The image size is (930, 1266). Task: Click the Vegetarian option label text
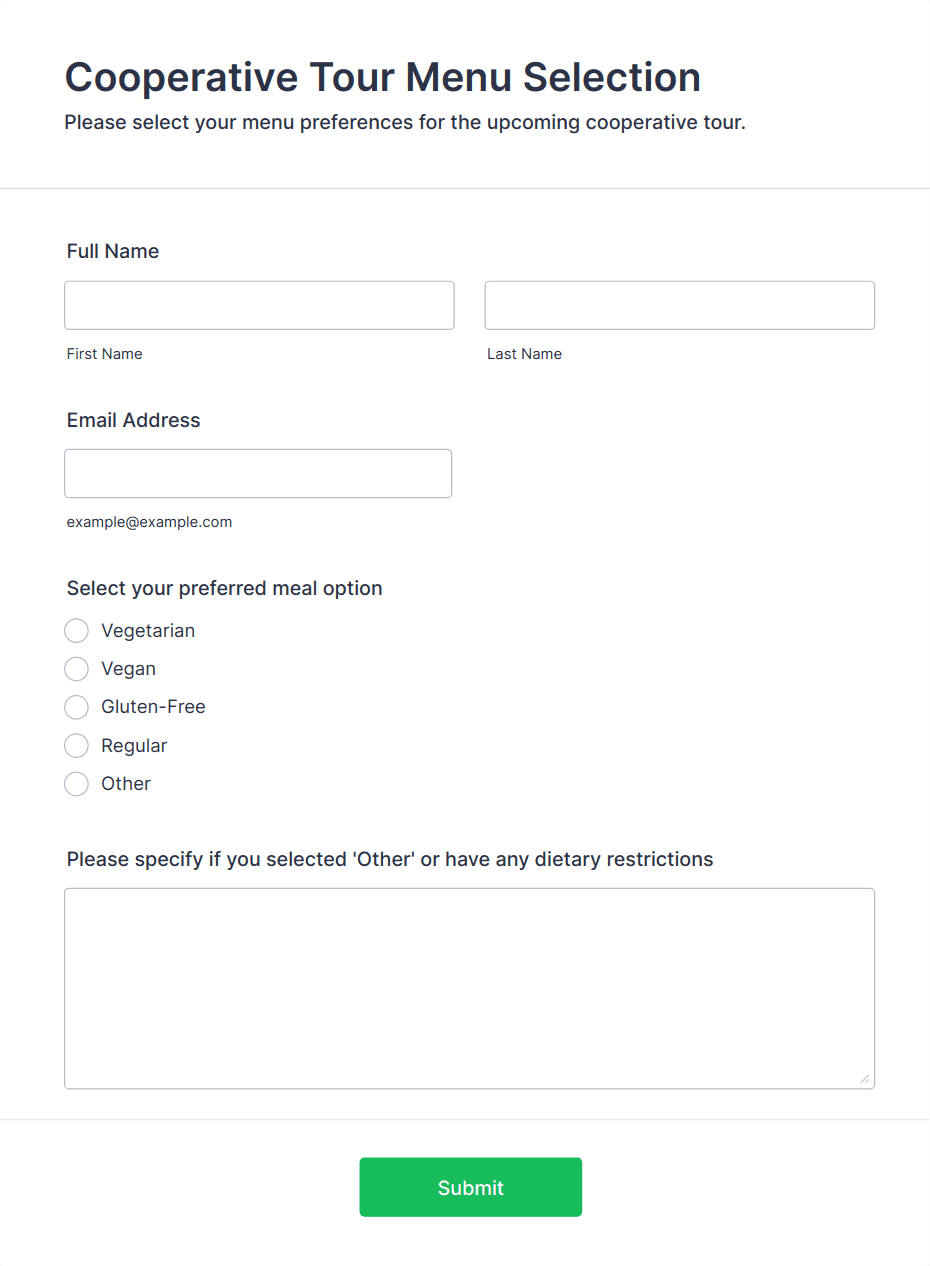coord(148,631)
